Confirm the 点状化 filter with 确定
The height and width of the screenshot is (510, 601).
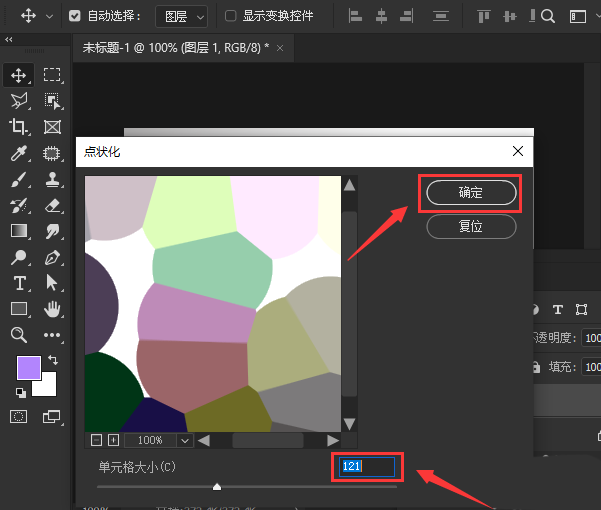(x=471, y=192)
